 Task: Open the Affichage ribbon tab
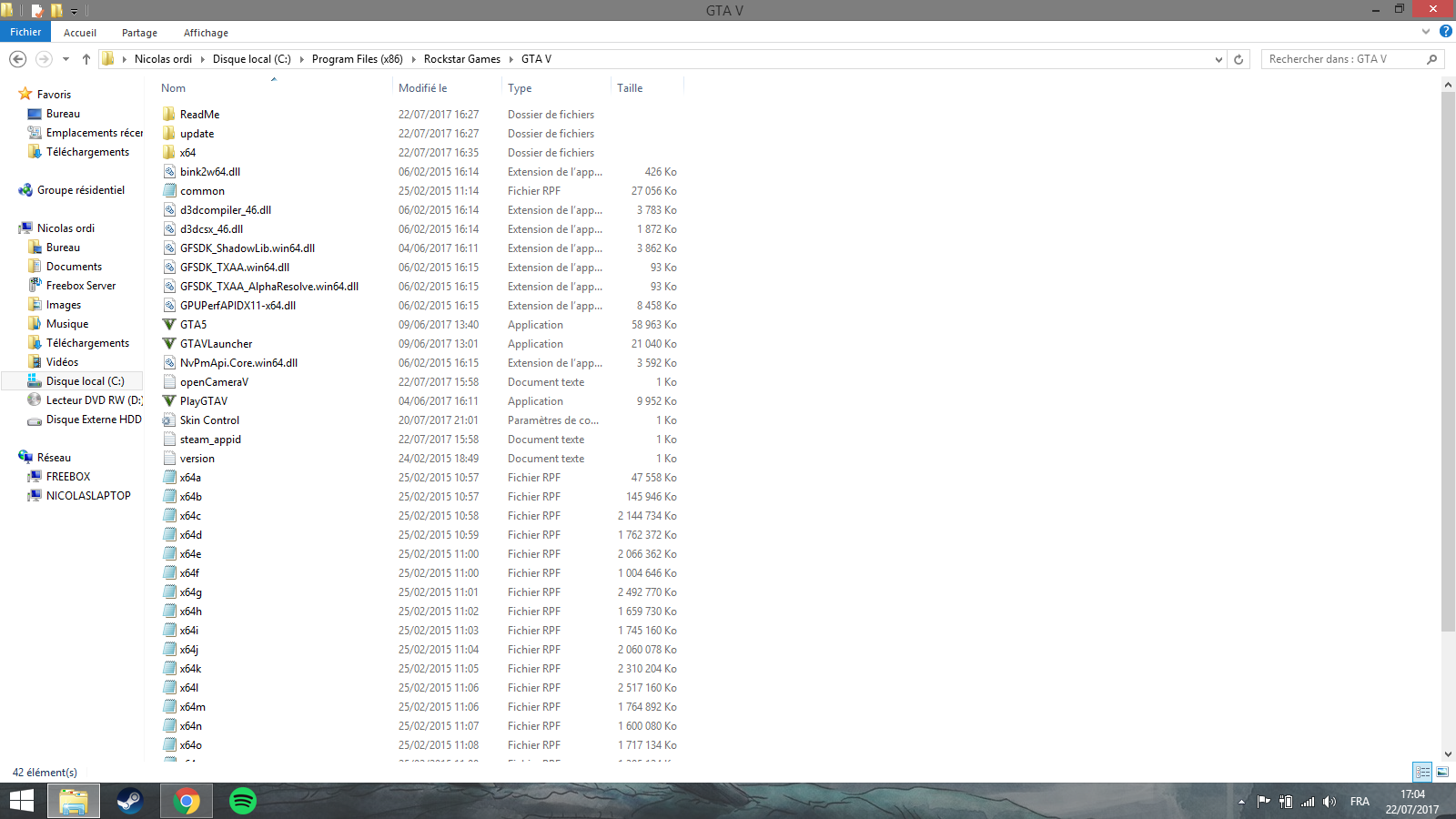[206, 32]
